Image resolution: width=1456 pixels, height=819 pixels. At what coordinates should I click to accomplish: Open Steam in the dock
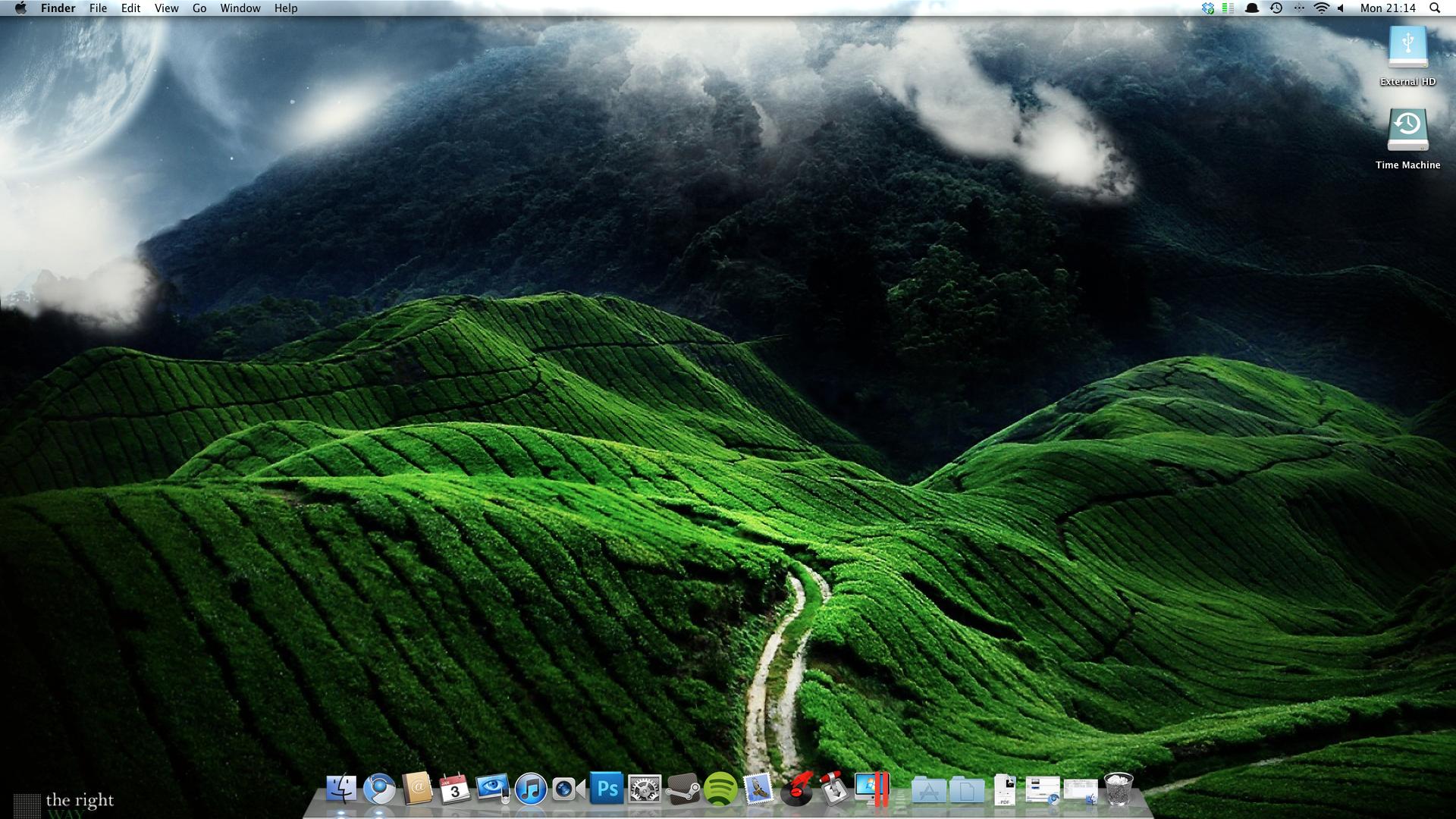(x=682, y=789)
